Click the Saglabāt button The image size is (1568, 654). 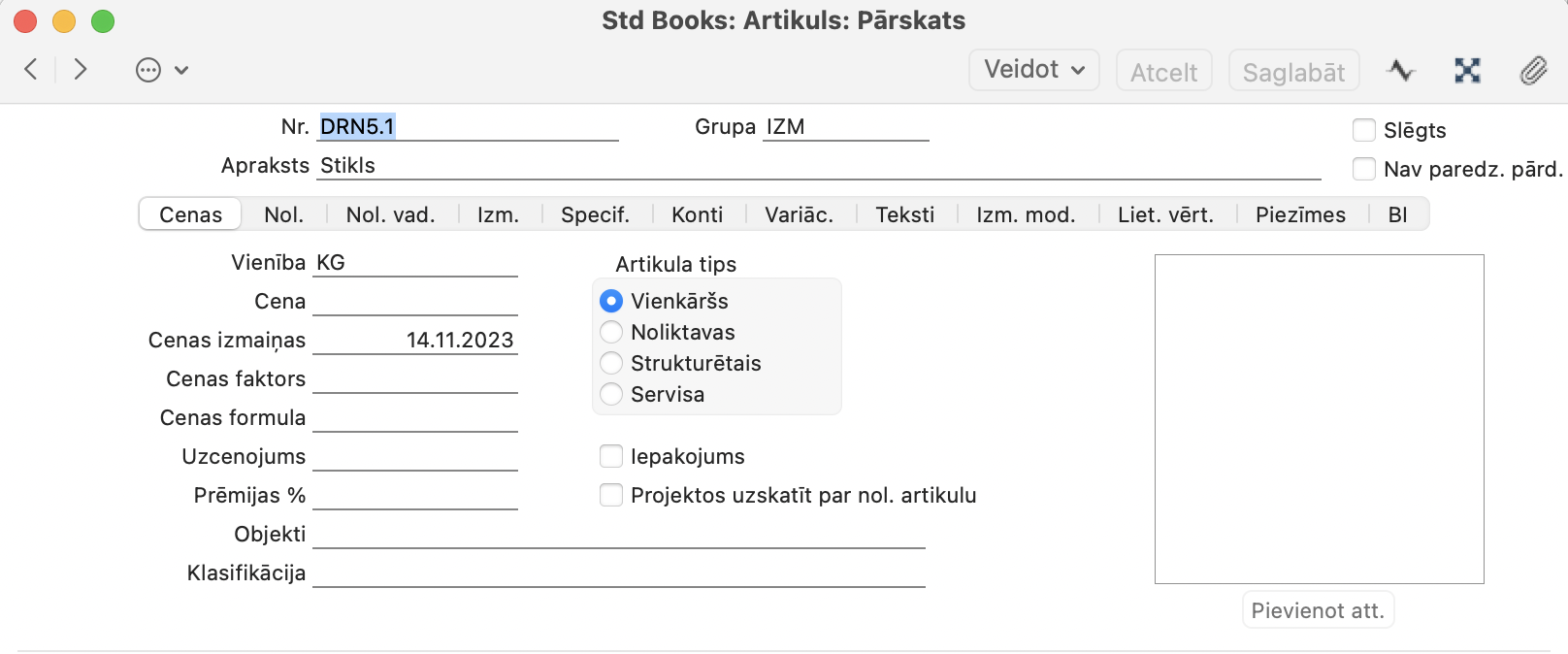pyautogui.click(x=1294, y=71)
